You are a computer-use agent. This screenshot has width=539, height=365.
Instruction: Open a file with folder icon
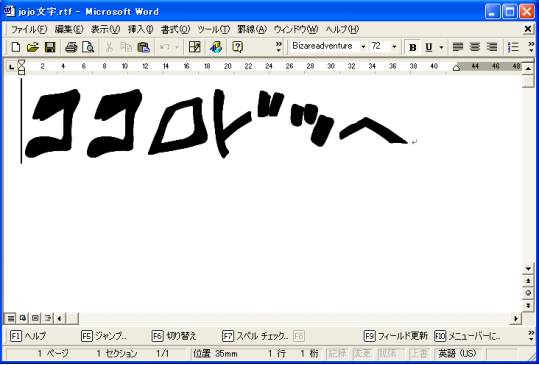[x=33, y=47]
